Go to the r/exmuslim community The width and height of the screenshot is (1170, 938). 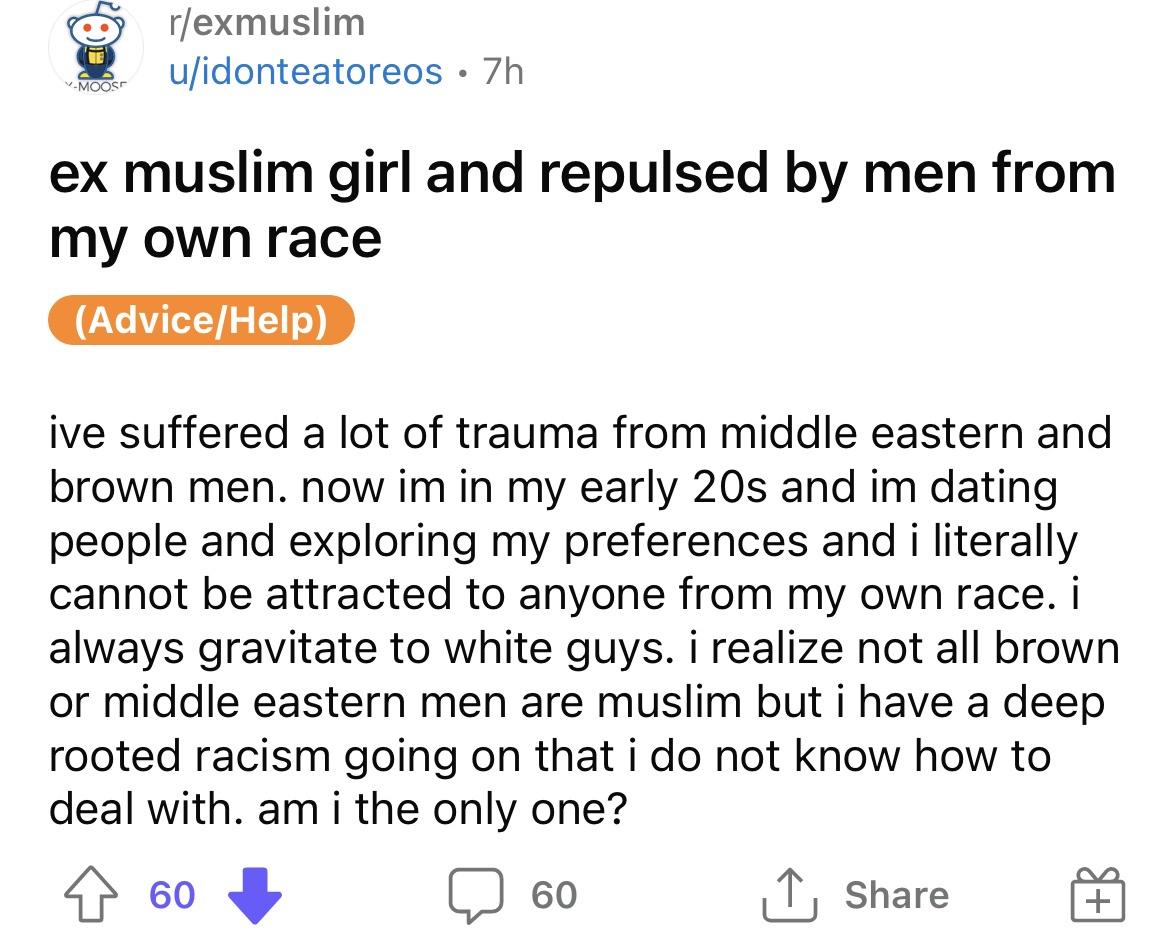click(267, 22)
